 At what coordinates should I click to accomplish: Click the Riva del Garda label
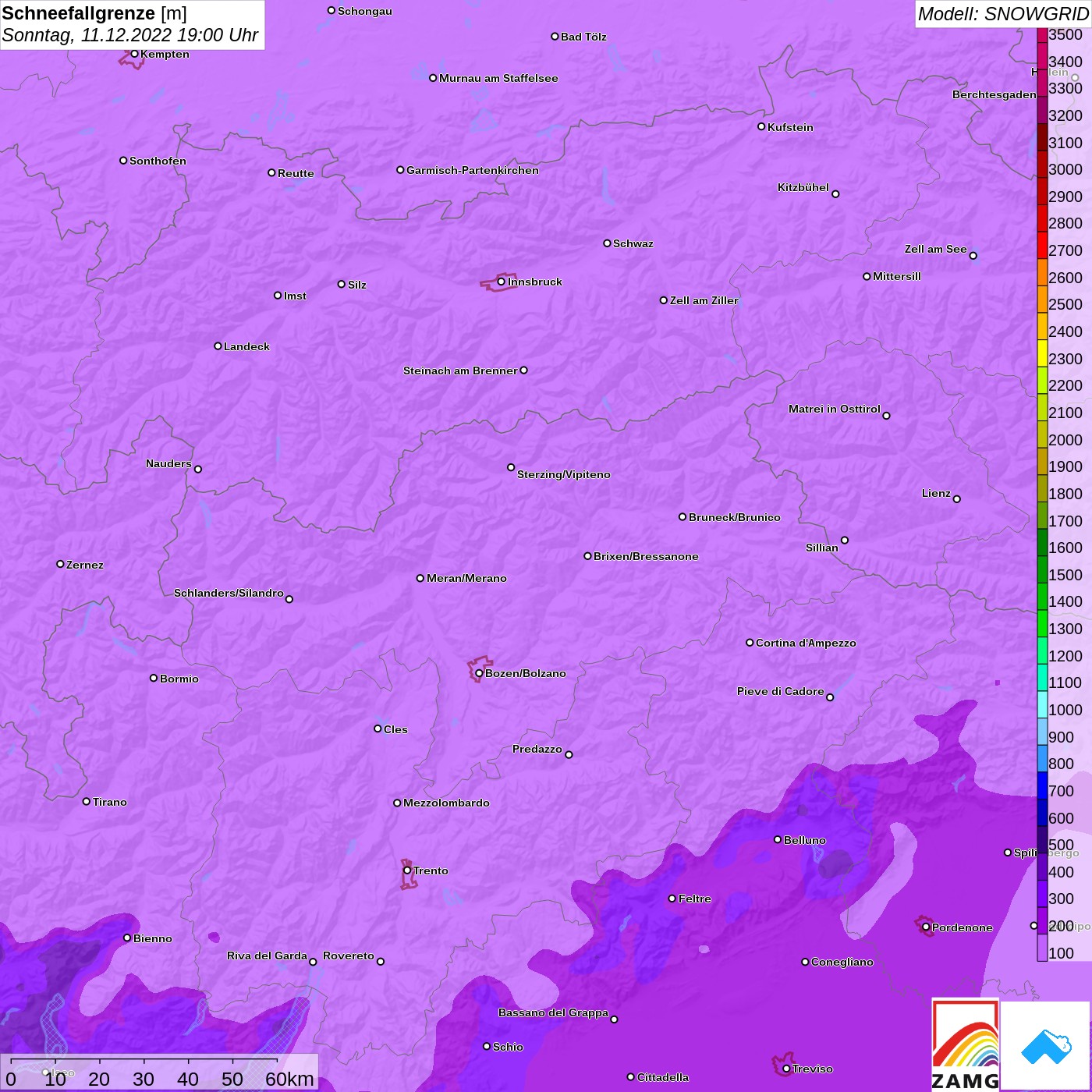click(267, 955)
